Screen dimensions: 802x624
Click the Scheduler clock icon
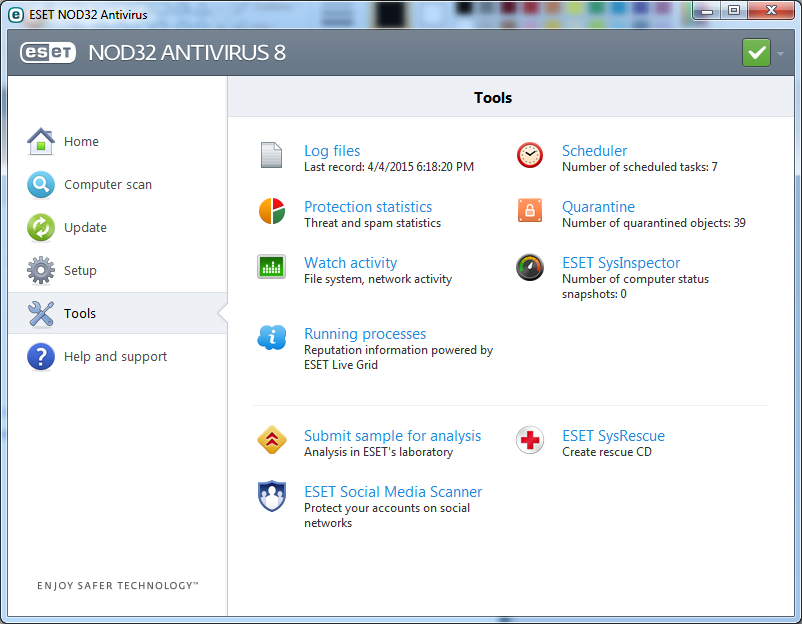pos(529,155)
